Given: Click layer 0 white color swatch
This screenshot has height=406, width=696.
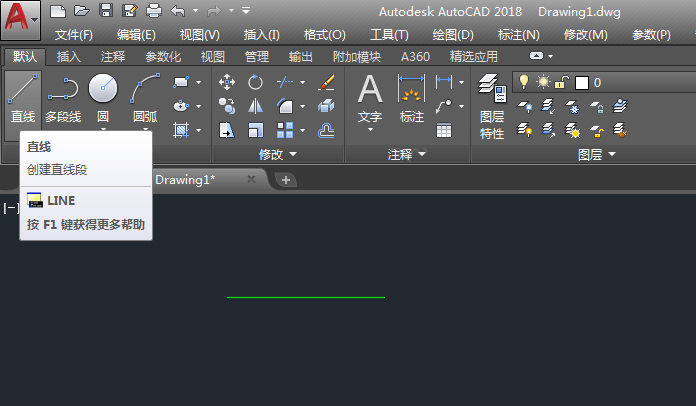Looking at the screenshot, I should 581,83.
